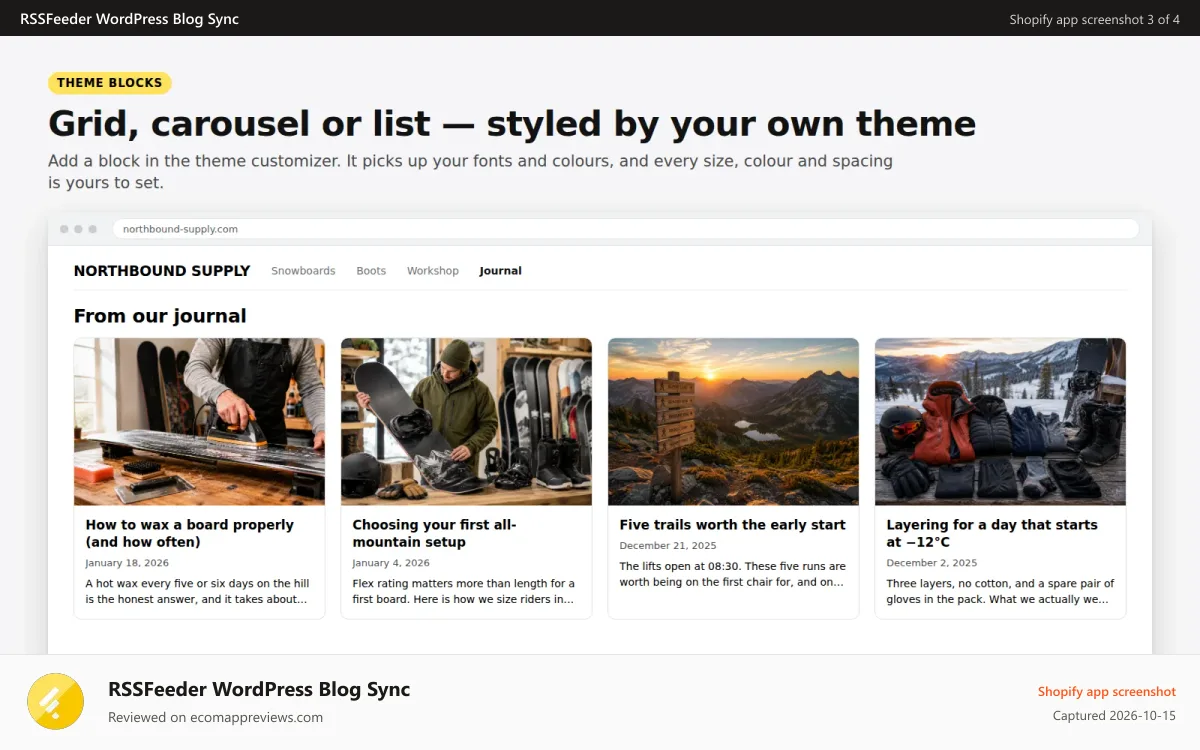Click 'Captured 2026-10-15' text
The height and width of the screenshot is (750, 1200).
1114,715
